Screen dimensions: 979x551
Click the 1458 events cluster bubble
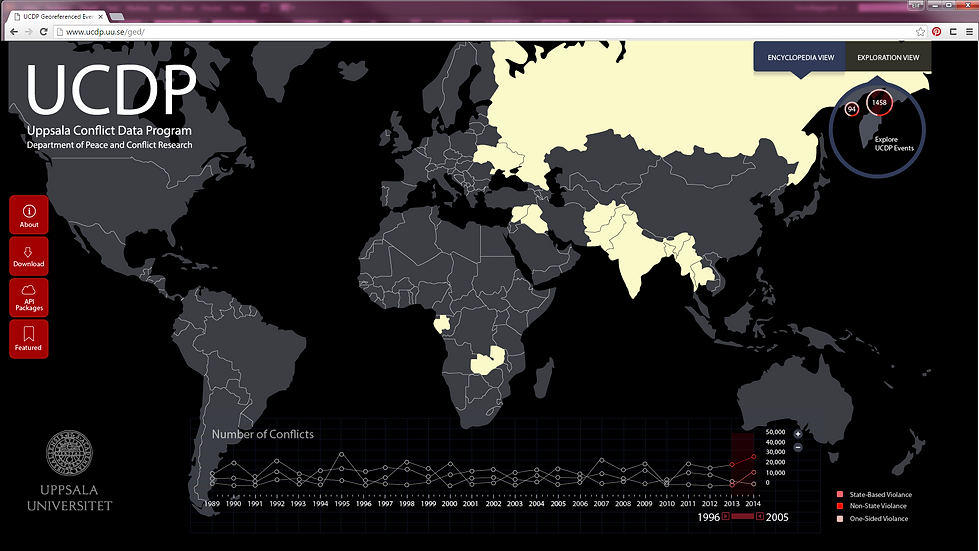pyautogui.click(x=879, y=102)
